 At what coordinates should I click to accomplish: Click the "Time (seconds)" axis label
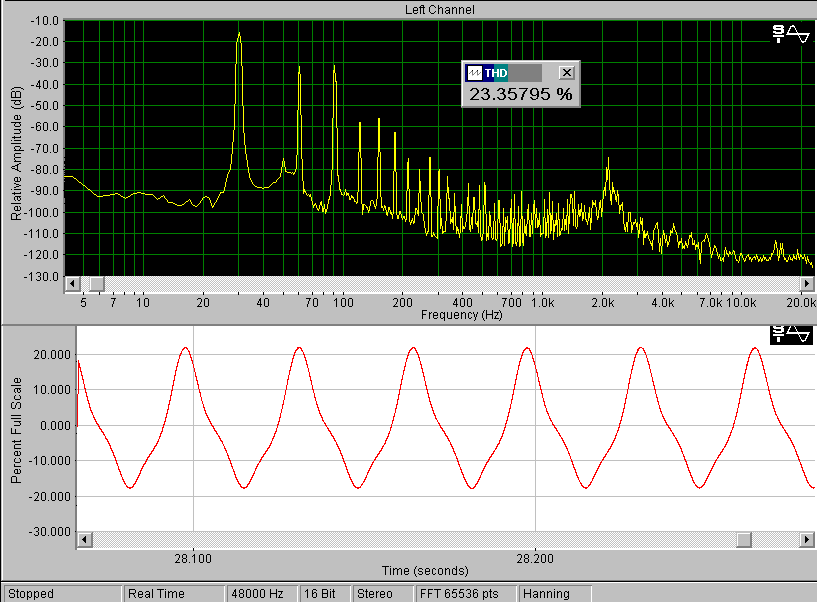point(425,571)
